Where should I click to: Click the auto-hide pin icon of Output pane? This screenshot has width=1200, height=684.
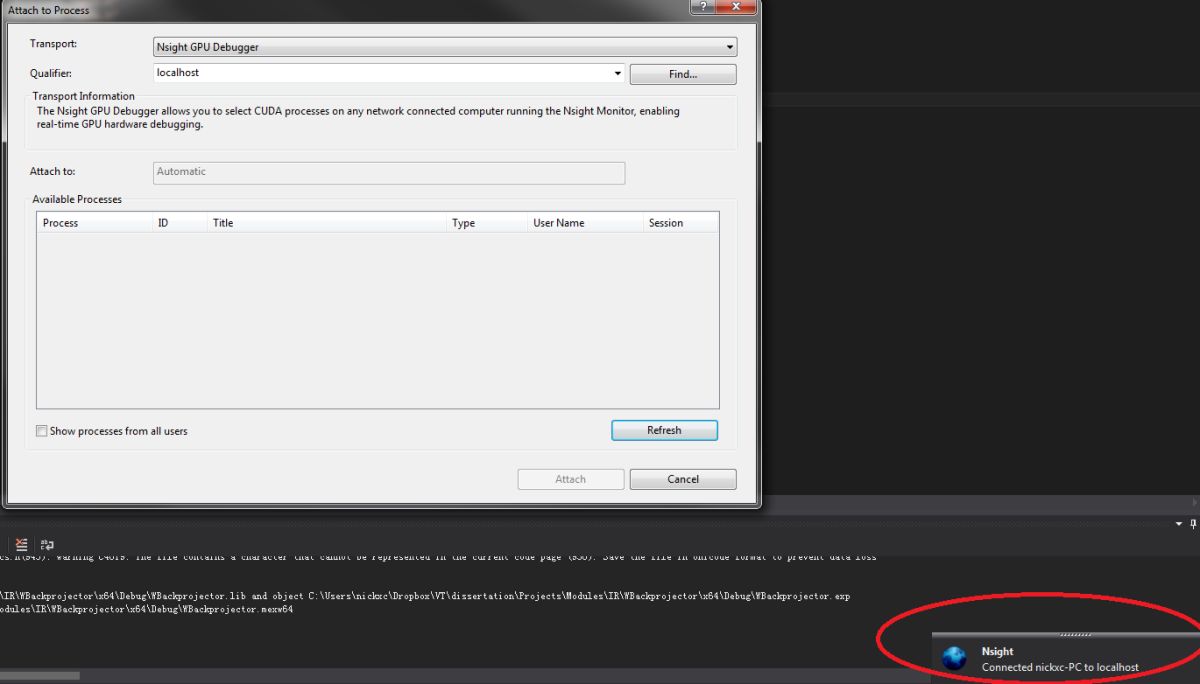(1193, 524)
